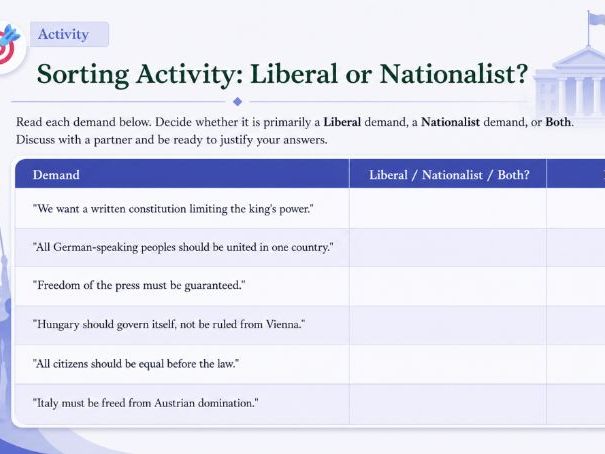Image resolution: width=605 pixels, height=454 pixels.
Task: Click answer cell for Italy row
Action: point(448,404)
